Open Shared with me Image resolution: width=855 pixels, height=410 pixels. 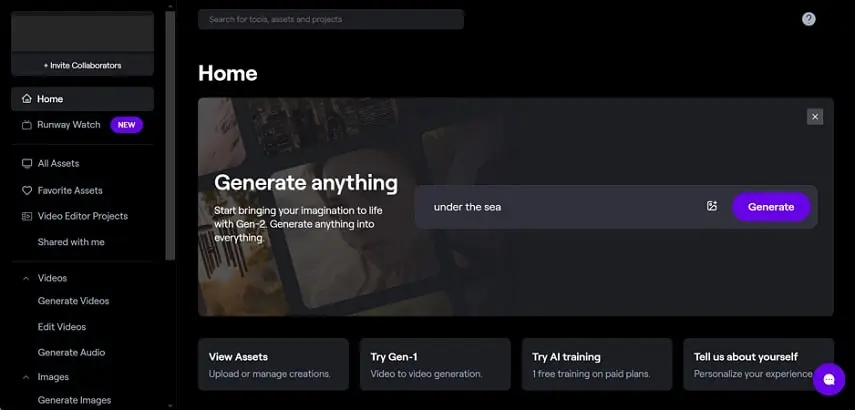71,242
